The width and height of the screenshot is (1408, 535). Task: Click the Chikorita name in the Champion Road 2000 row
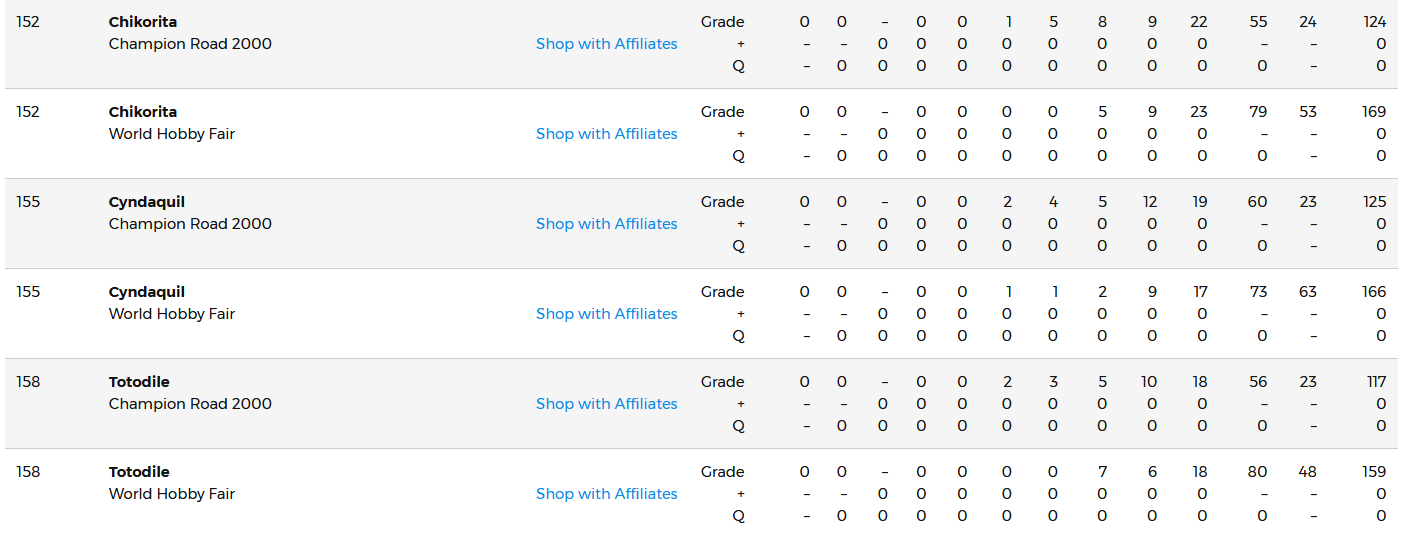[x=143, y=22]
